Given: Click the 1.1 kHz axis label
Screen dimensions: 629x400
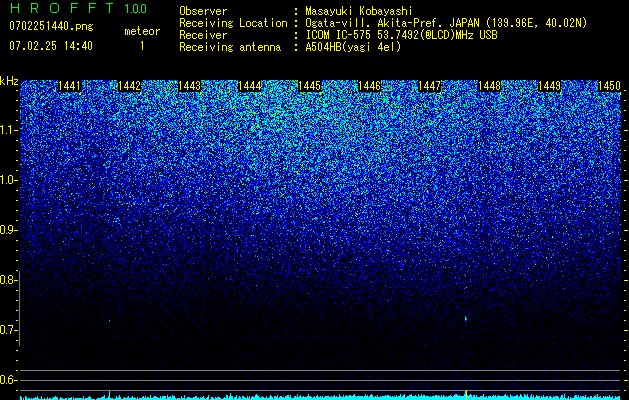Looking at the screenshot, I should pyautogui.click(x=8, y=130).
